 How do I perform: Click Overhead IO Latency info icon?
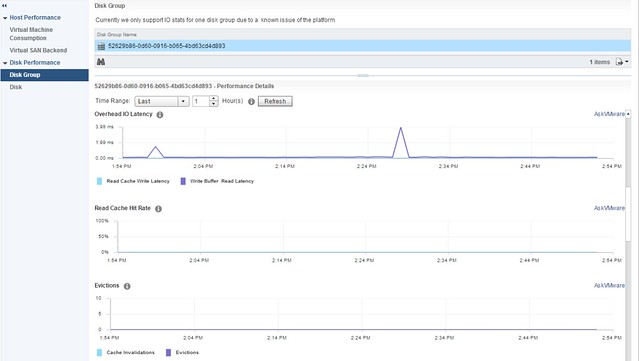[160, 114]
